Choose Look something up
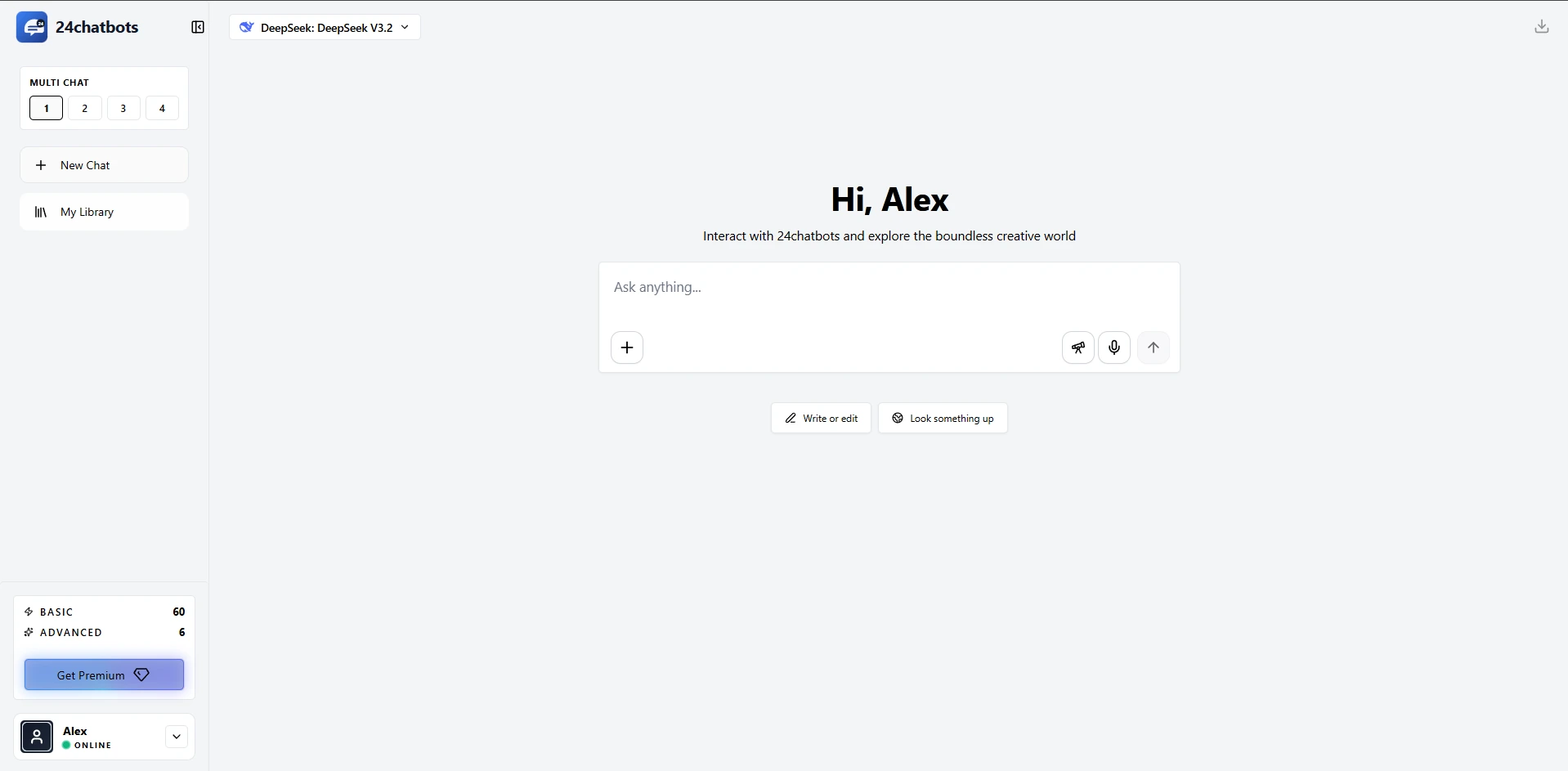Screen dimensions: 1568x771 (942, 418)
